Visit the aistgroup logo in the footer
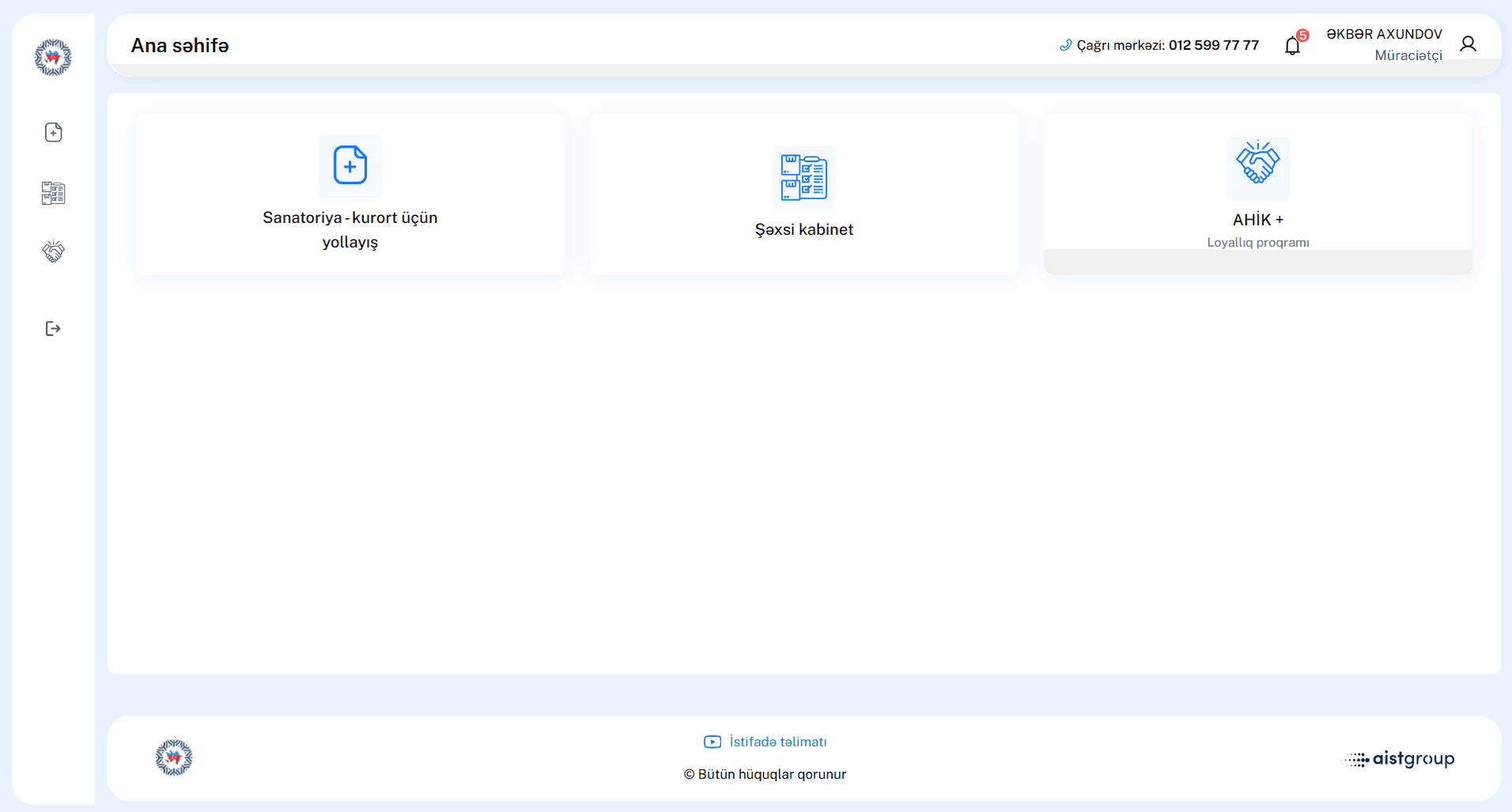 1400,759
